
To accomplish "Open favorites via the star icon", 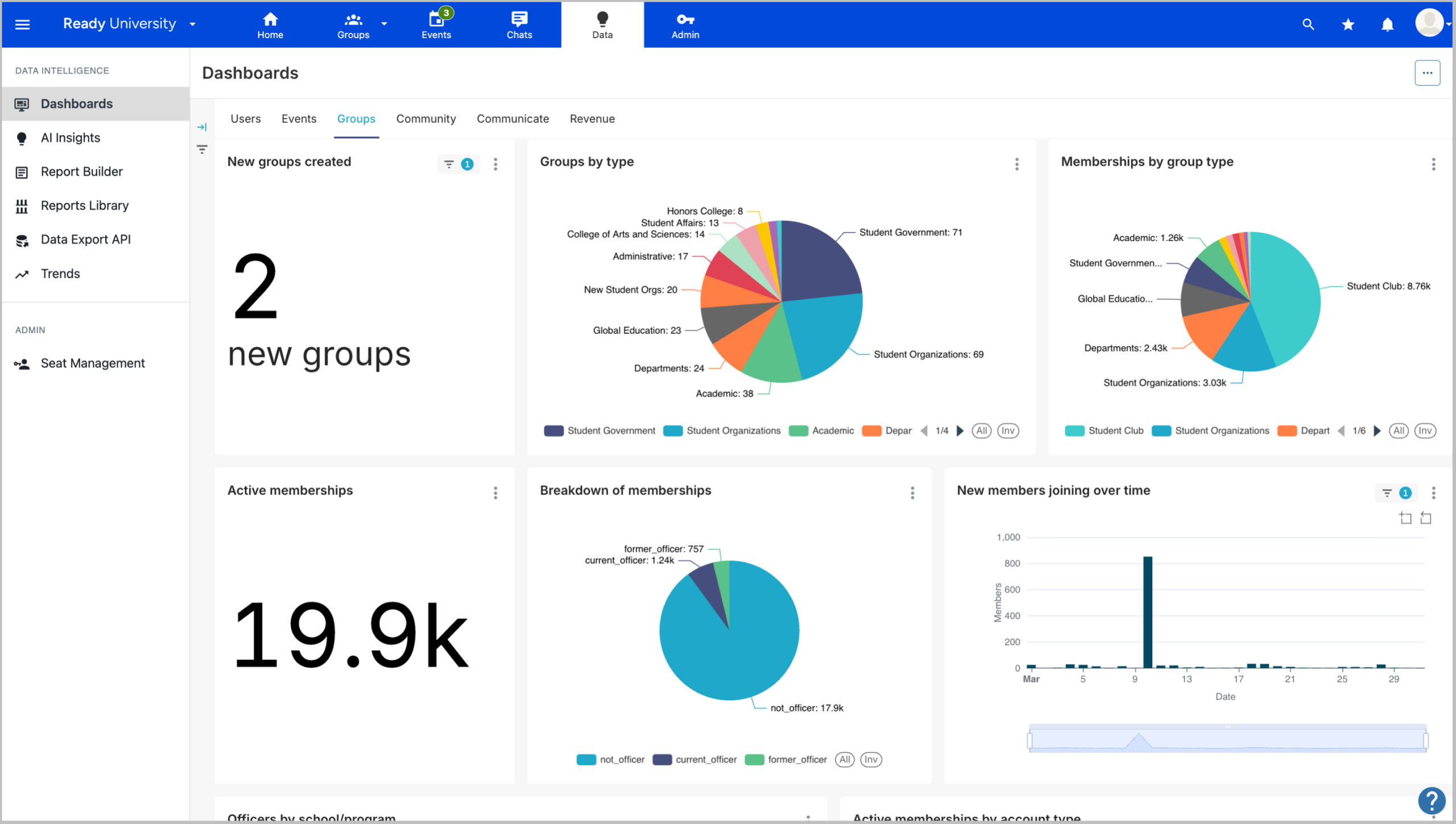I will [1347, 24].
